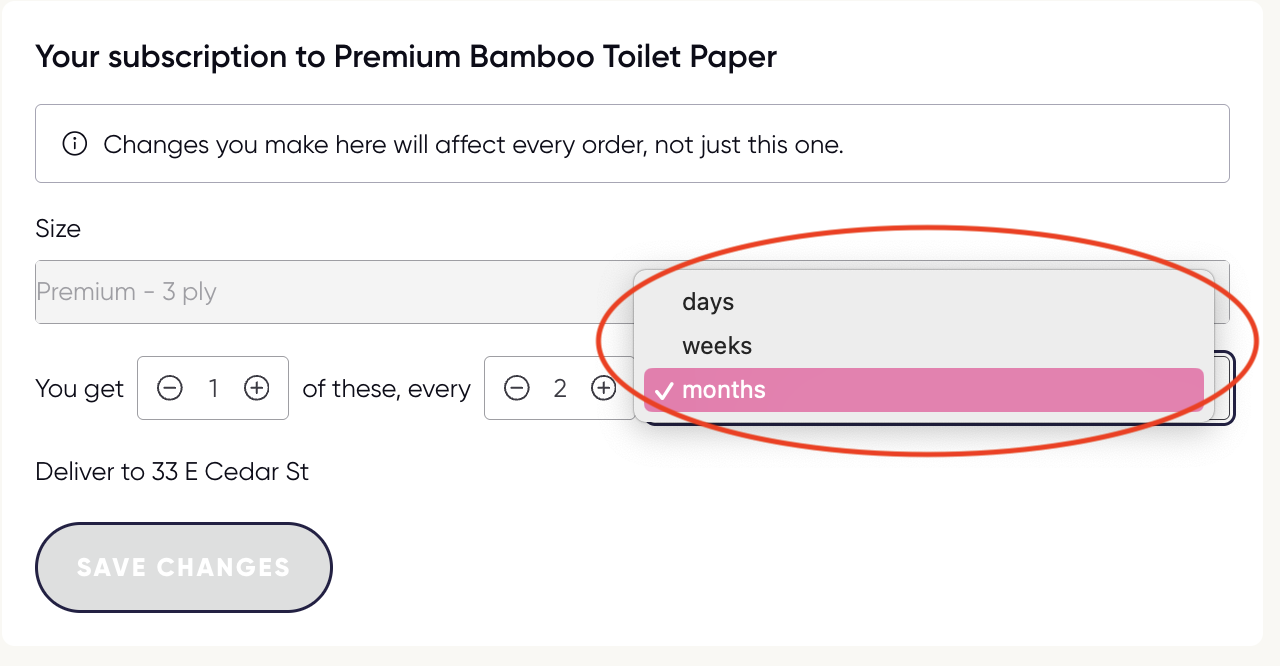Click the Save Changes button
The width and height of the screenshot is (1280, 666).
[184, 567]
